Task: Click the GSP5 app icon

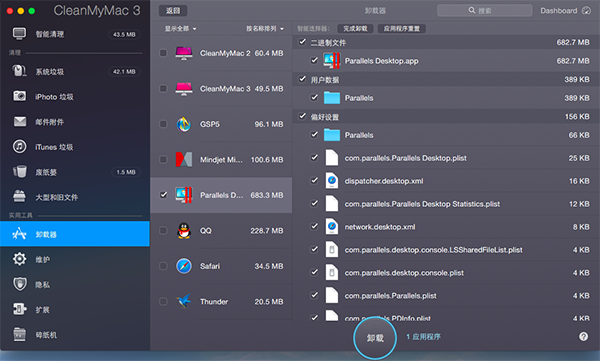Action: pyautogui.click(x=184, y=124)
